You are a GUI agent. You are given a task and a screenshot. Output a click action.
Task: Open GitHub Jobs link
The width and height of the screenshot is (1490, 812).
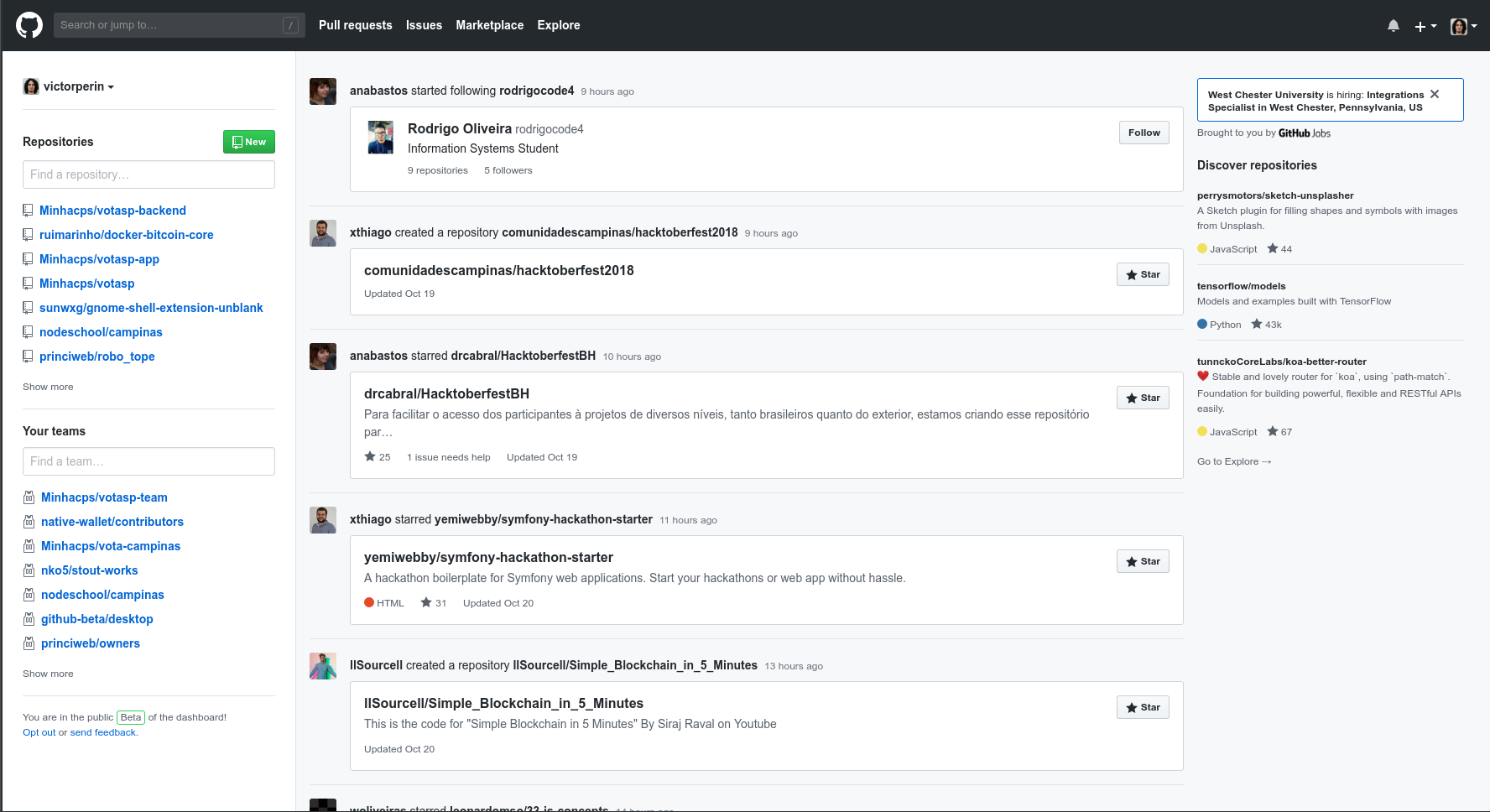(x=1304, y=133)
